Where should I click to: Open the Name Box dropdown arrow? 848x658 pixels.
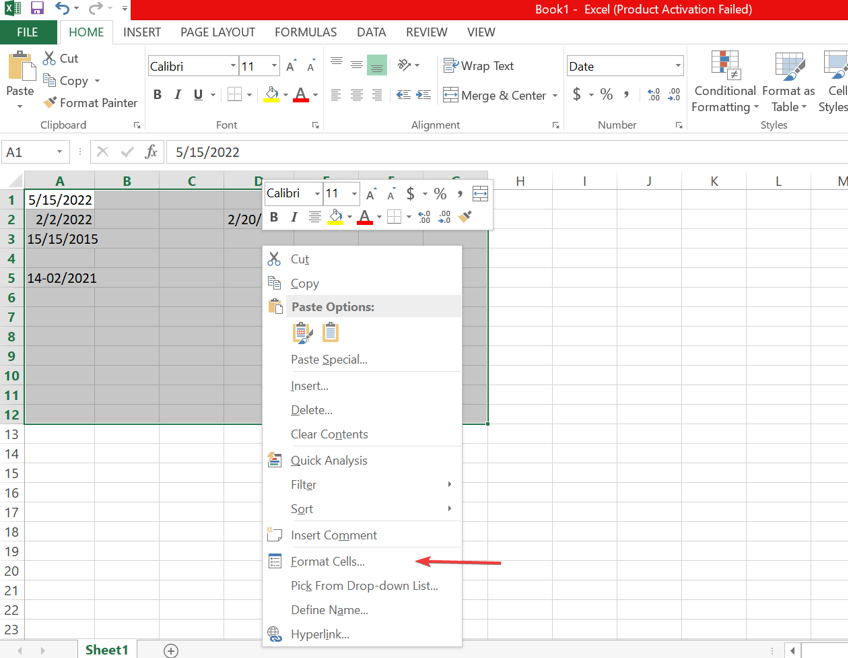click(x=59, y=152)
